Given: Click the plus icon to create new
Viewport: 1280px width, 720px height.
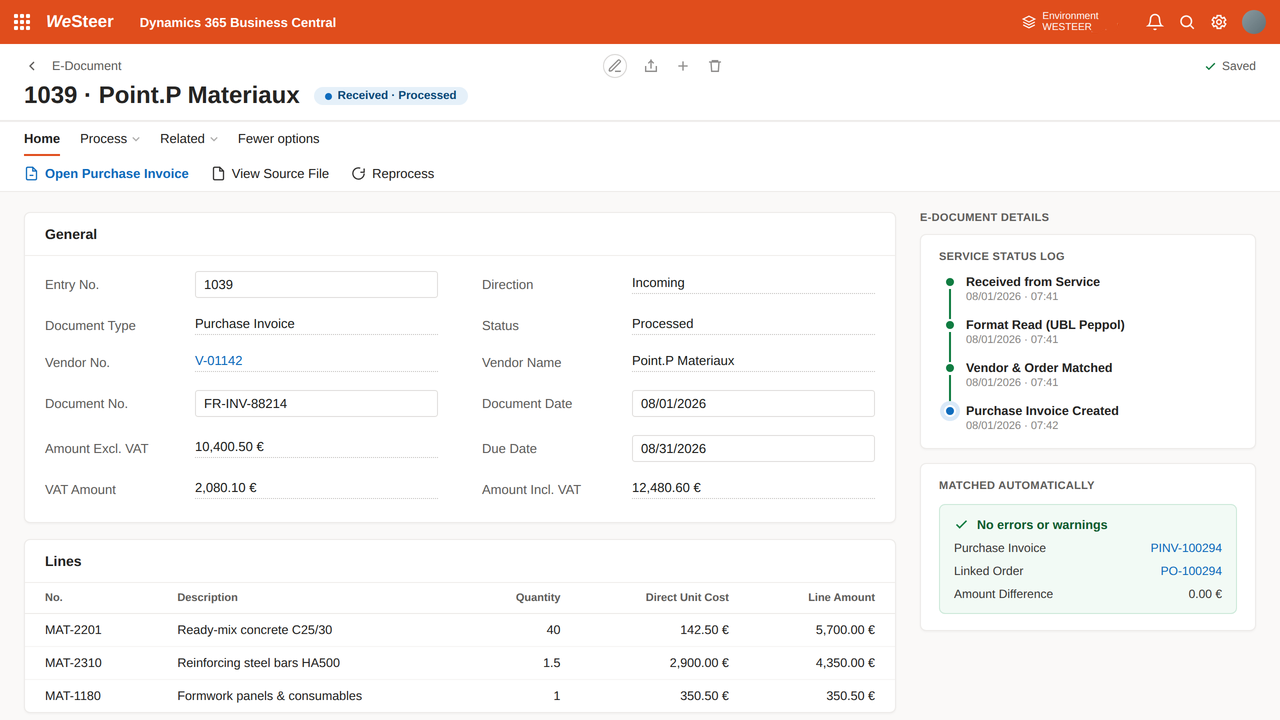Looking at the screenshot, I should (x=683, y=66).
